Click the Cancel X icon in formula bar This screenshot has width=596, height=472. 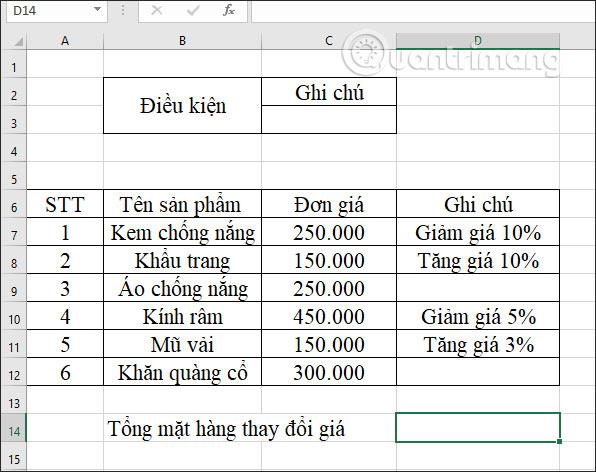click(x=157, y=11)
